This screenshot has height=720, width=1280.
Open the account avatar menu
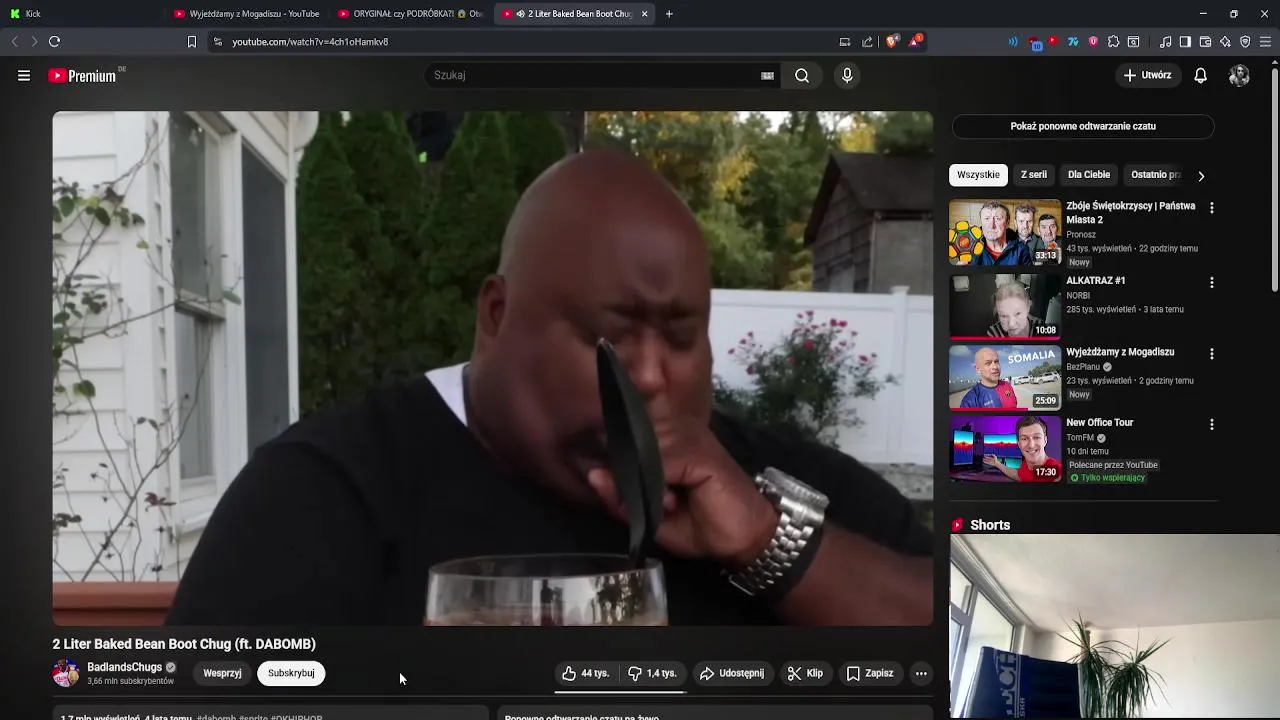click(1239, 75)
